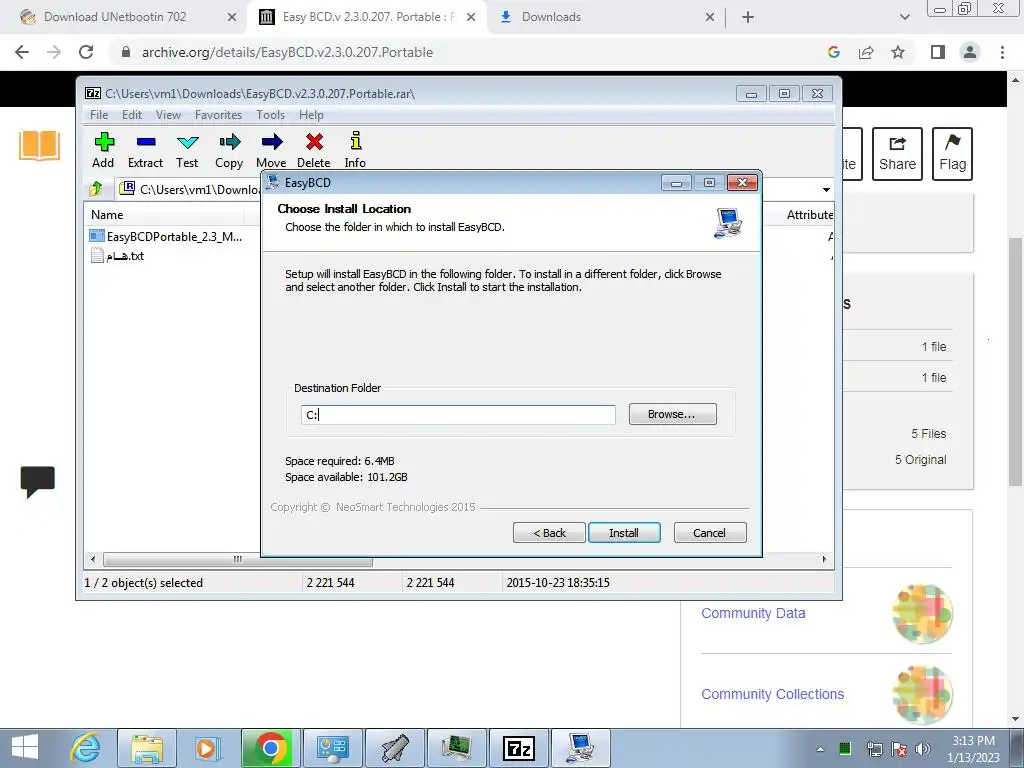
Task: Click the 7-Zip taskbar icon
Action: (x=519, y=748)
